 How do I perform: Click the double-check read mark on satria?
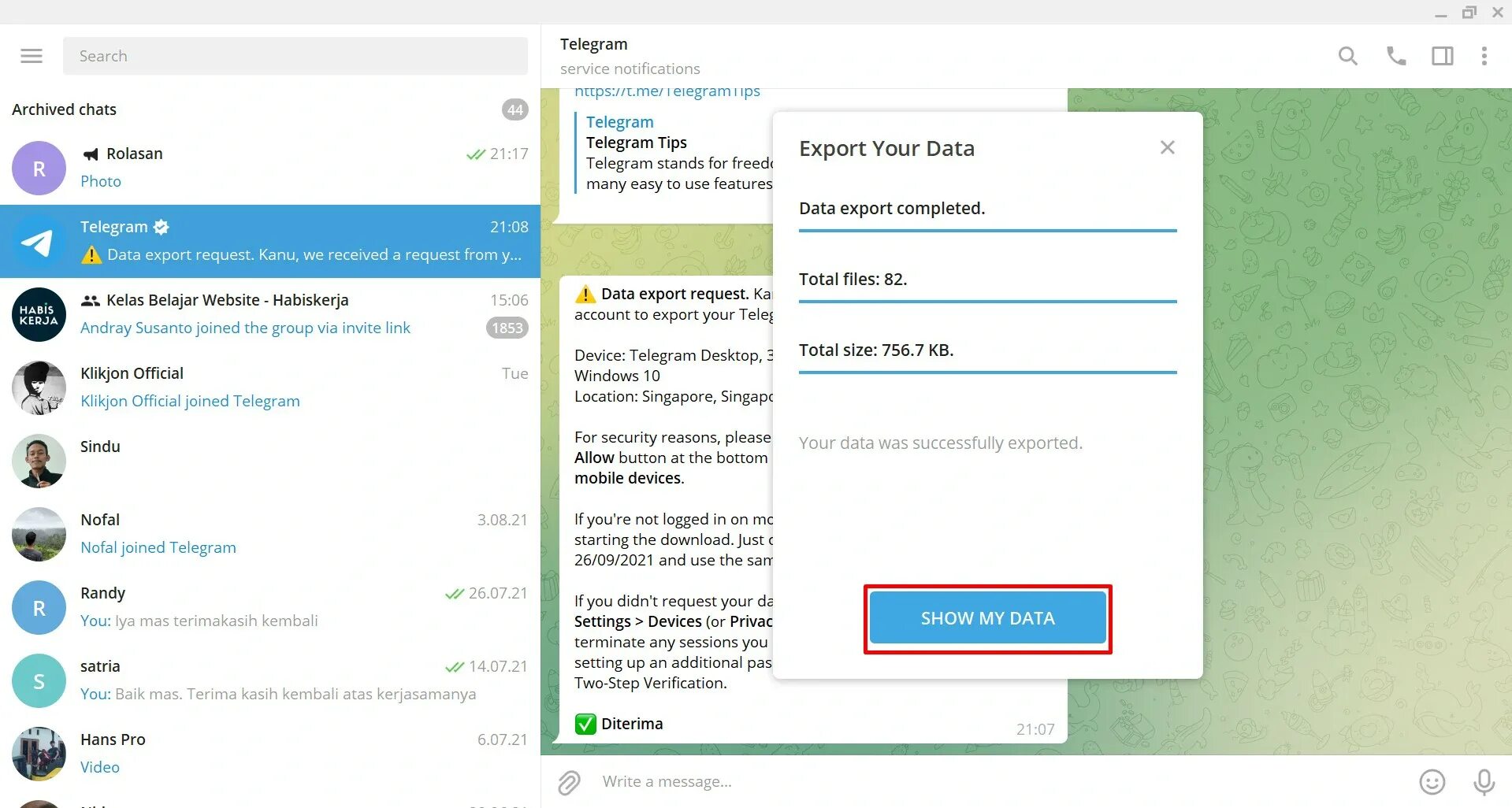tap(455, 667)
